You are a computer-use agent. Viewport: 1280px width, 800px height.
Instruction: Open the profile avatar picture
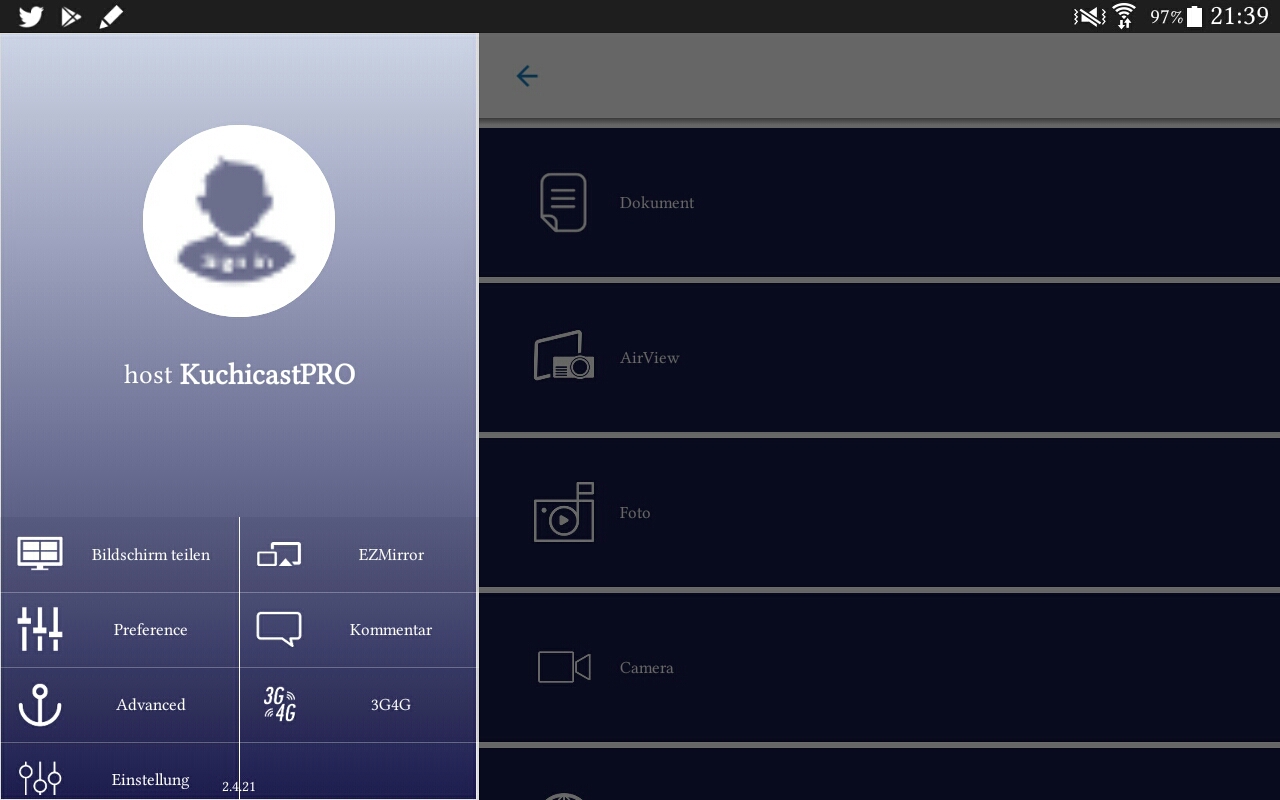(x=239, y=221)
